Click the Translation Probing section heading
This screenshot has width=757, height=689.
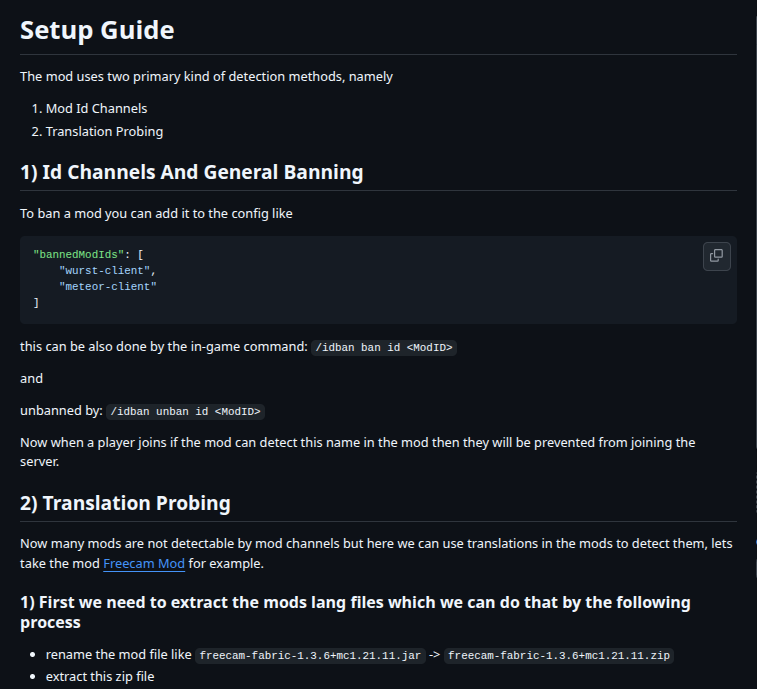[126, 503]
